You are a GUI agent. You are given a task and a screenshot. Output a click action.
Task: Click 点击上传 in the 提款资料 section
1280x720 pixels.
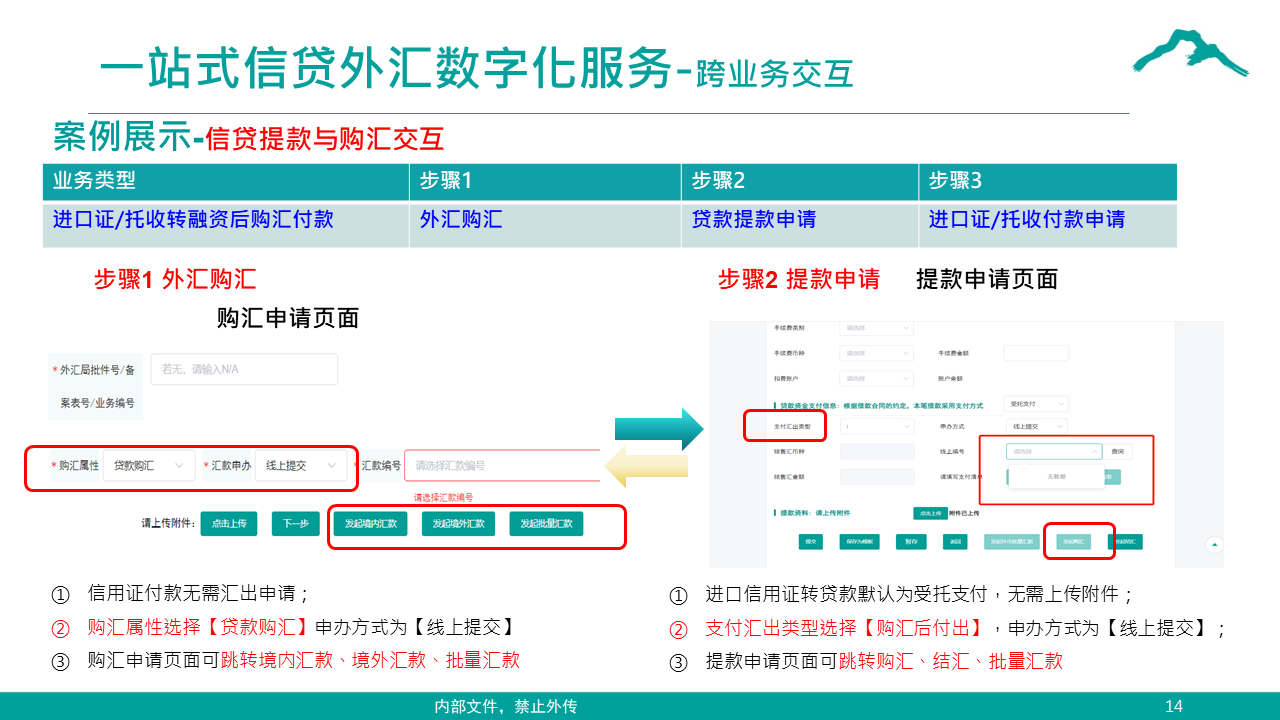click(x=931, y=513)
